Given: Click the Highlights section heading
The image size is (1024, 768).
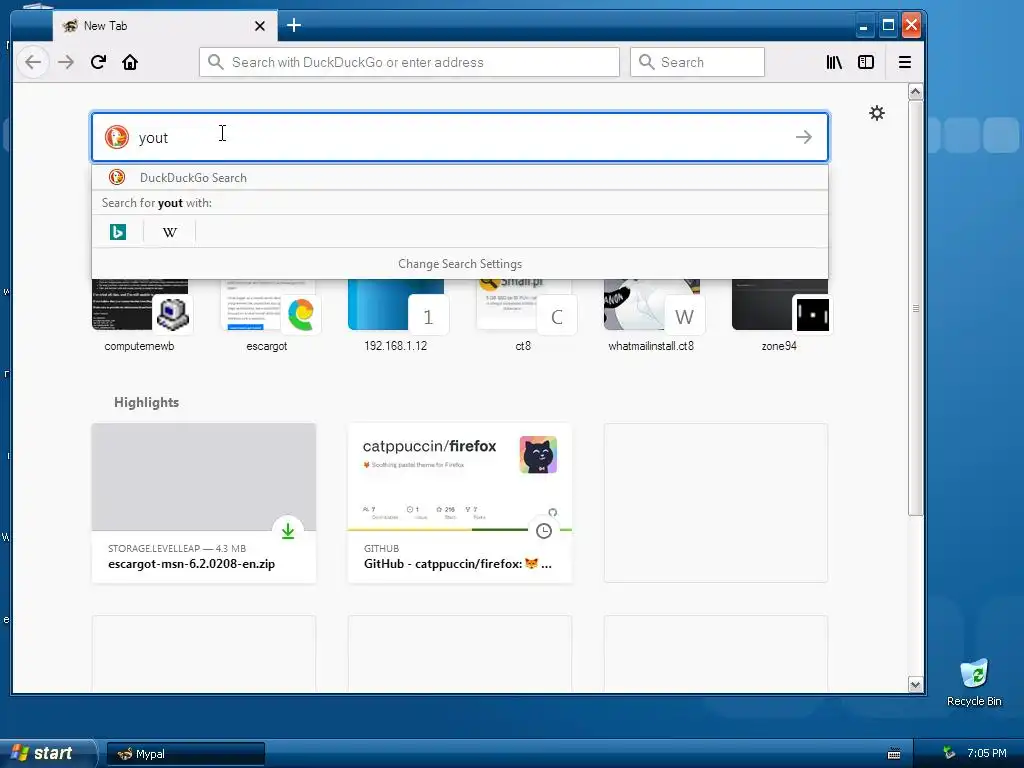Looking at the screenshot, I should pyautogui.click(x=146, y=402).
